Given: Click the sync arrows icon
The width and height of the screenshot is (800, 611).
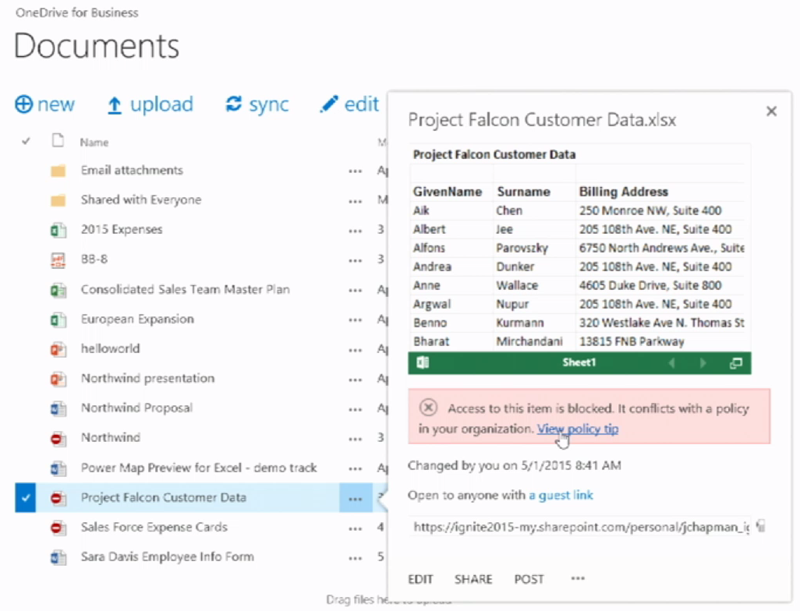Looking at the screenshot, I should pos(234,105).
